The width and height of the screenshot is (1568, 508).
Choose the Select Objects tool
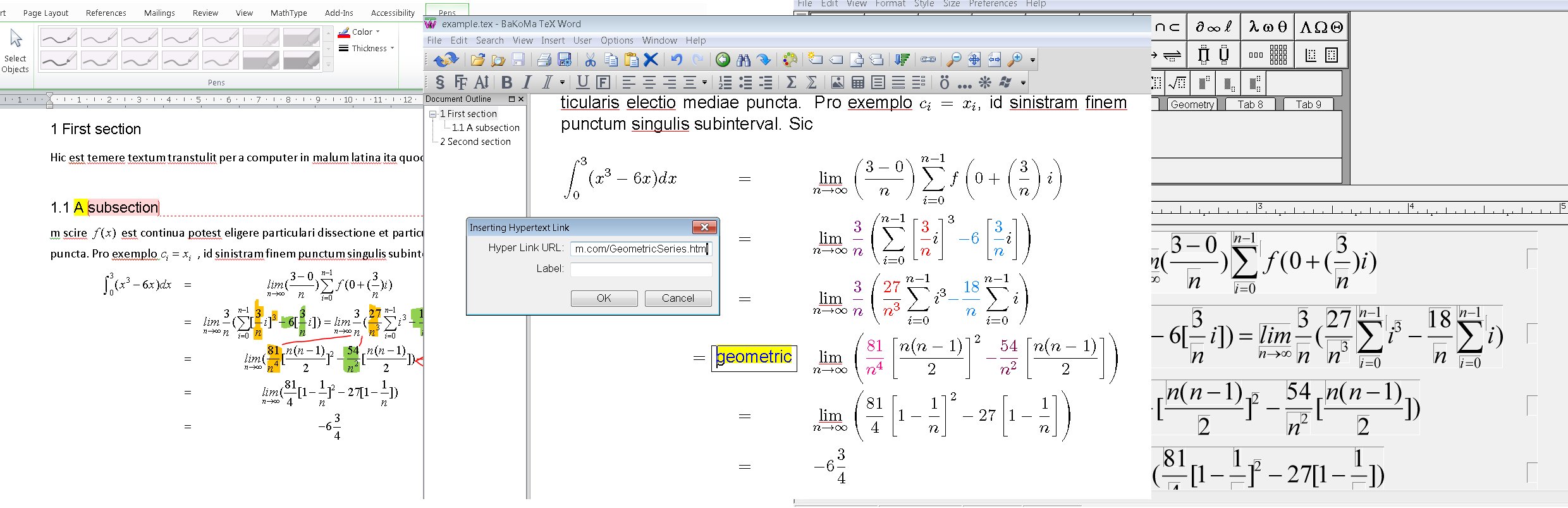point(15,51)
